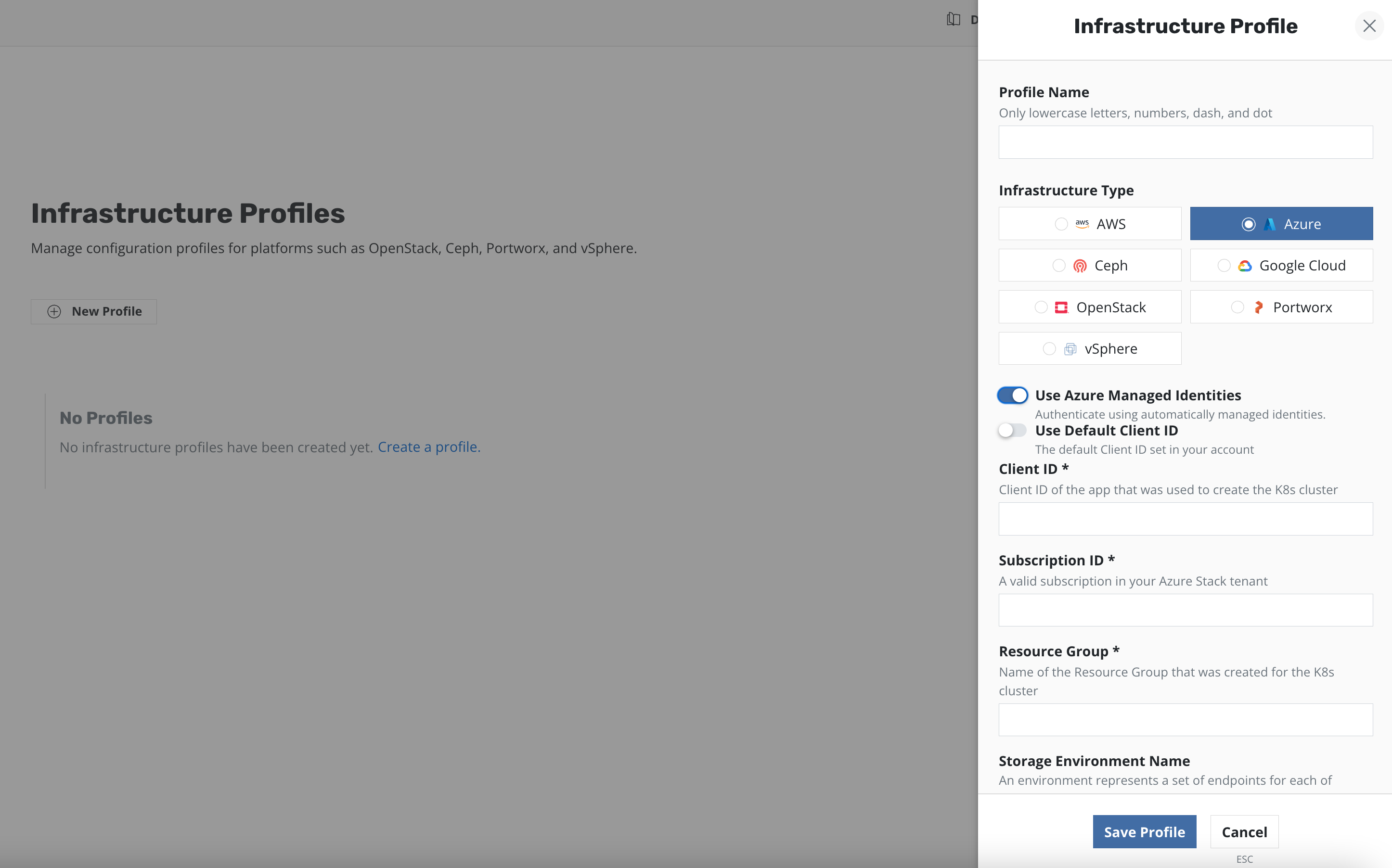Enable Use Default Client ID toggle
This screenshot has width=1392, height=868.
tap(1012, 431)
